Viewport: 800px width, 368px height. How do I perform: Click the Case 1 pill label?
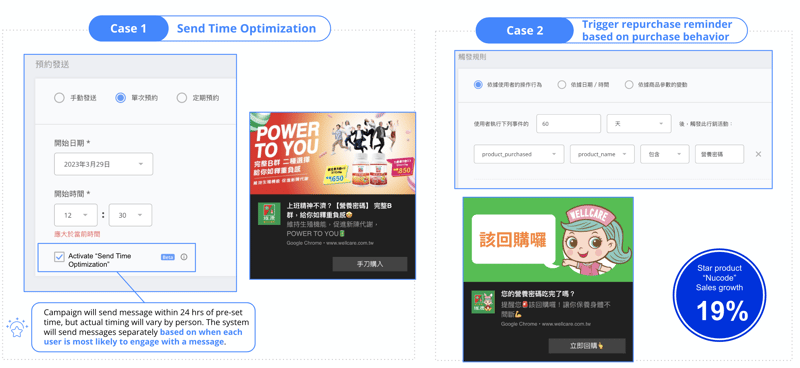[129, 29]
